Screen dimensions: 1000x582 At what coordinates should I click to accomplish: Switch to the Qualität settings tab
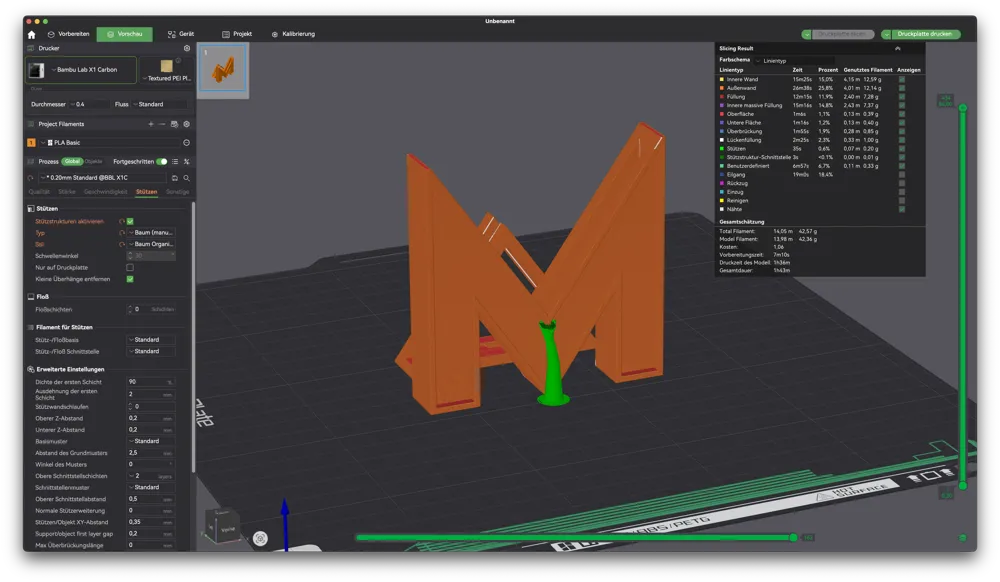tap(39, 192)
